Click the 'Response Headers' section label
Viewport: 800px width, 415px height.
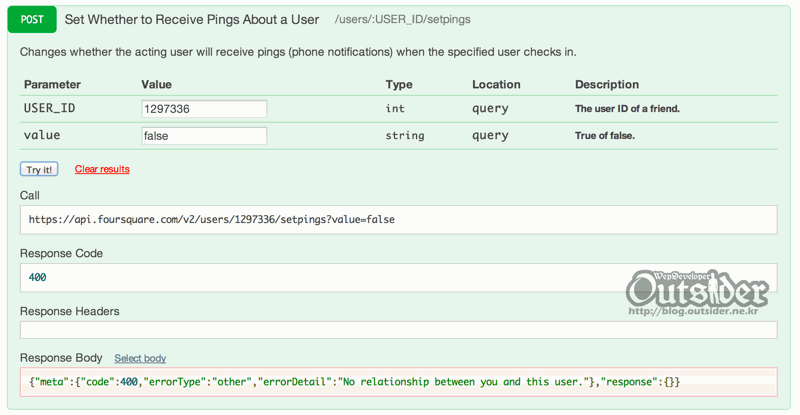[69, 311]
